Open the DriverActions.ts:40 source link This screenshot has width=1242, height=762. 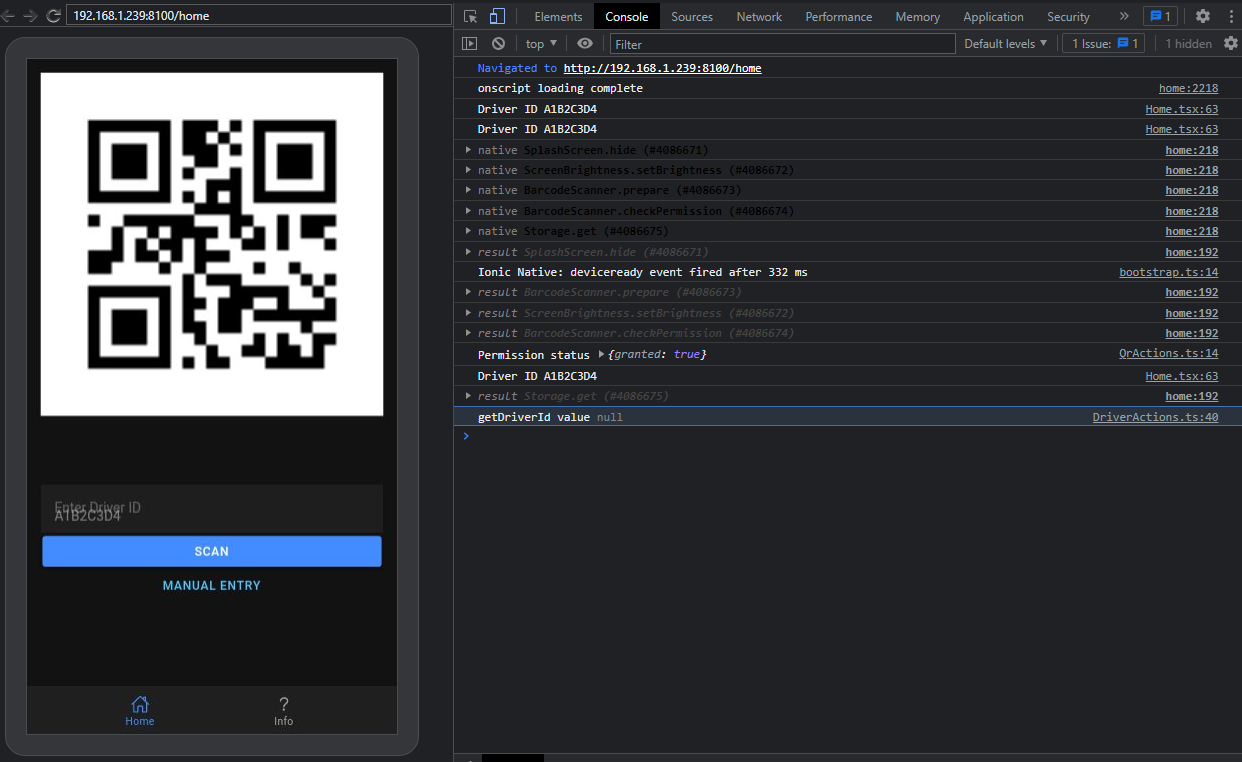pyautogui.click(x=1155, y=417)
